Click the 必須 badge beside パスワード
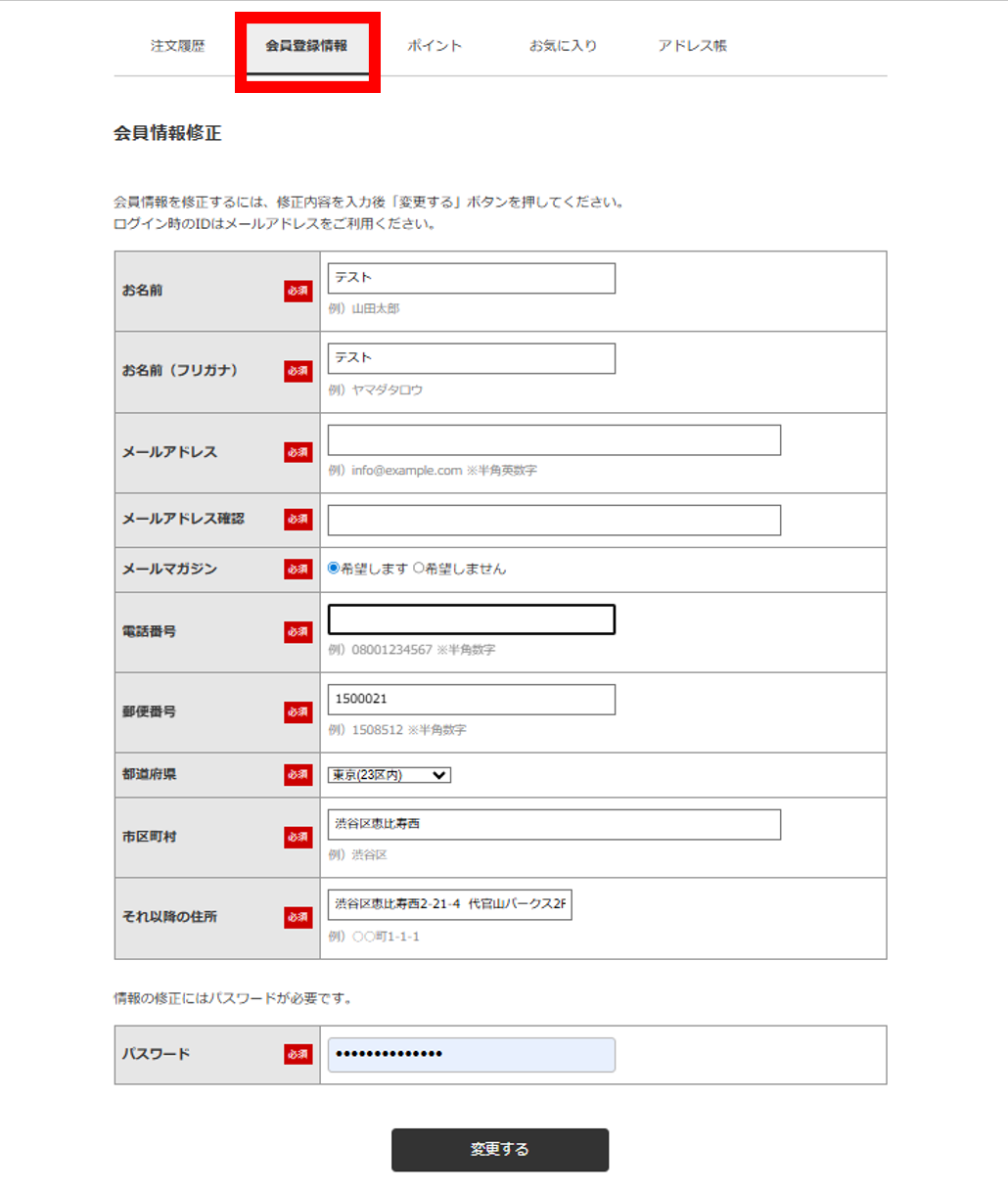This screenshot has height=1190, width=1008. pos(298,1054)
